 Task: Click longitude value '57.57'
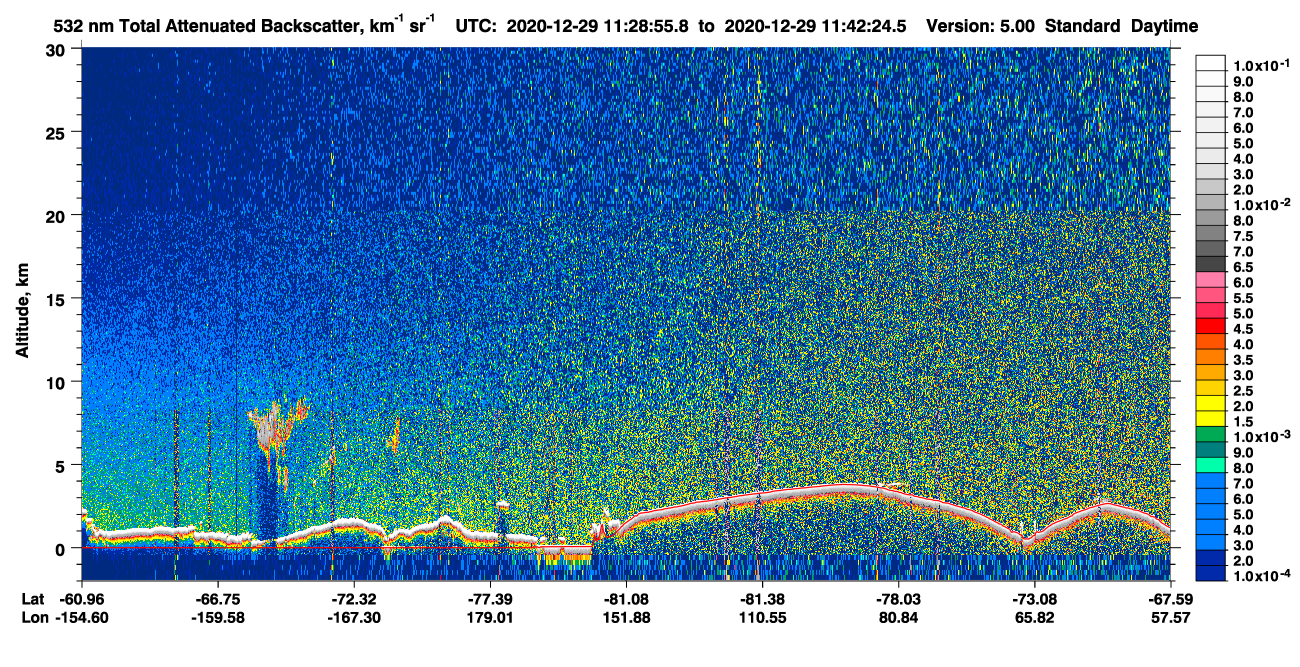[1170, 618]
